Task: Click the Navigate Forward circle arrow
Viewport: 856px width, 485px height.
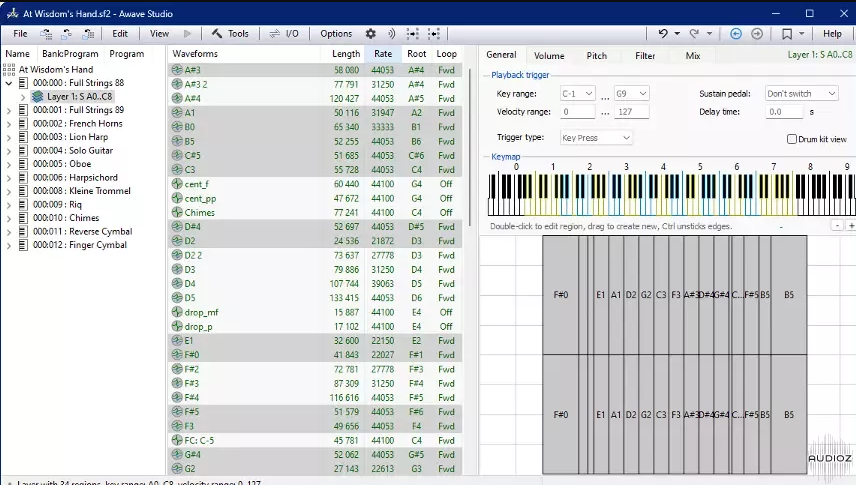Action: pos(757,34)
